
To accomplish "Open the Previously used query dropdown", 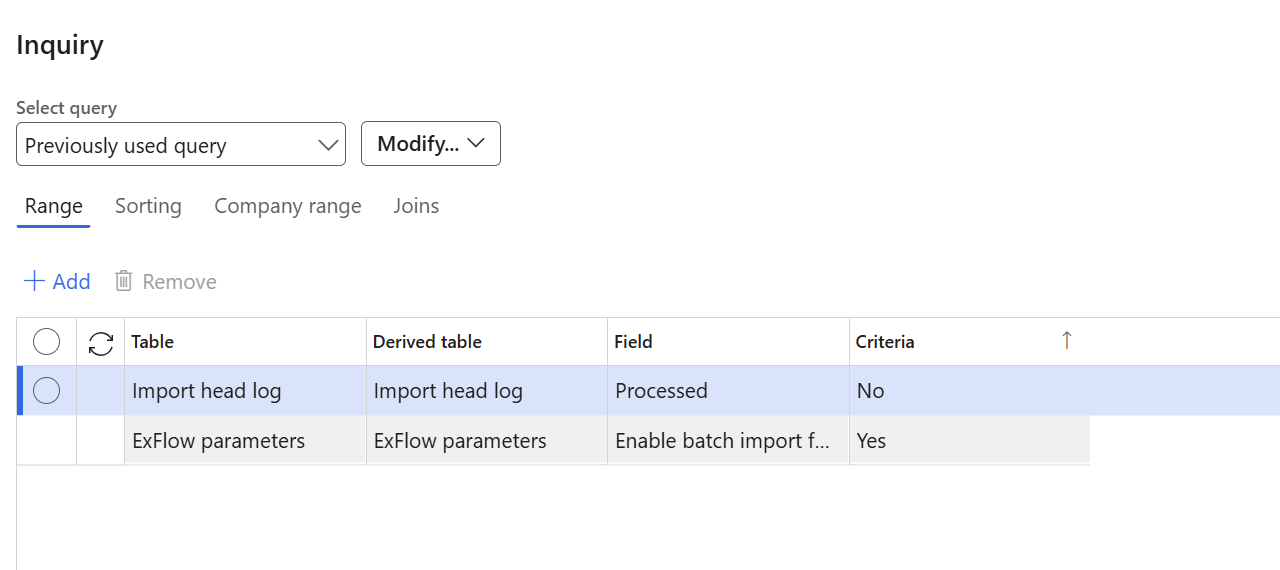I will (181, 144).
